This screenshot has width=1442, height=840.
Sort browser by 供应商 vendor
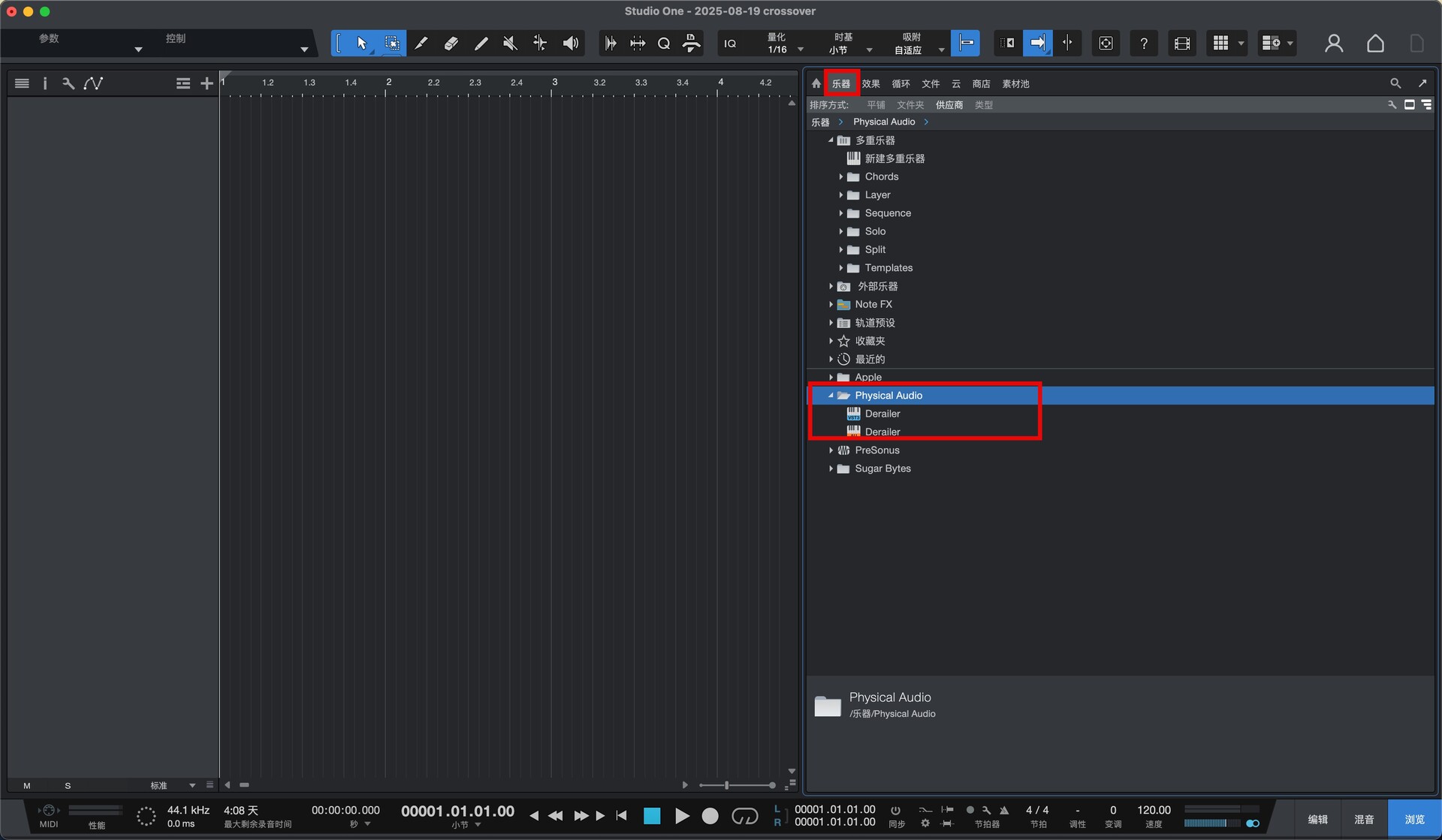click(949, 105)
